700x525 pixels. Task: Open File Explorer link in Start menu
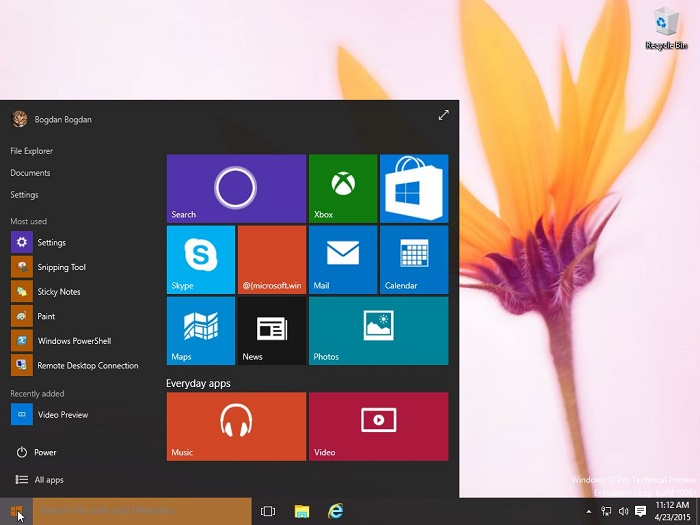(x=32, y=151)
